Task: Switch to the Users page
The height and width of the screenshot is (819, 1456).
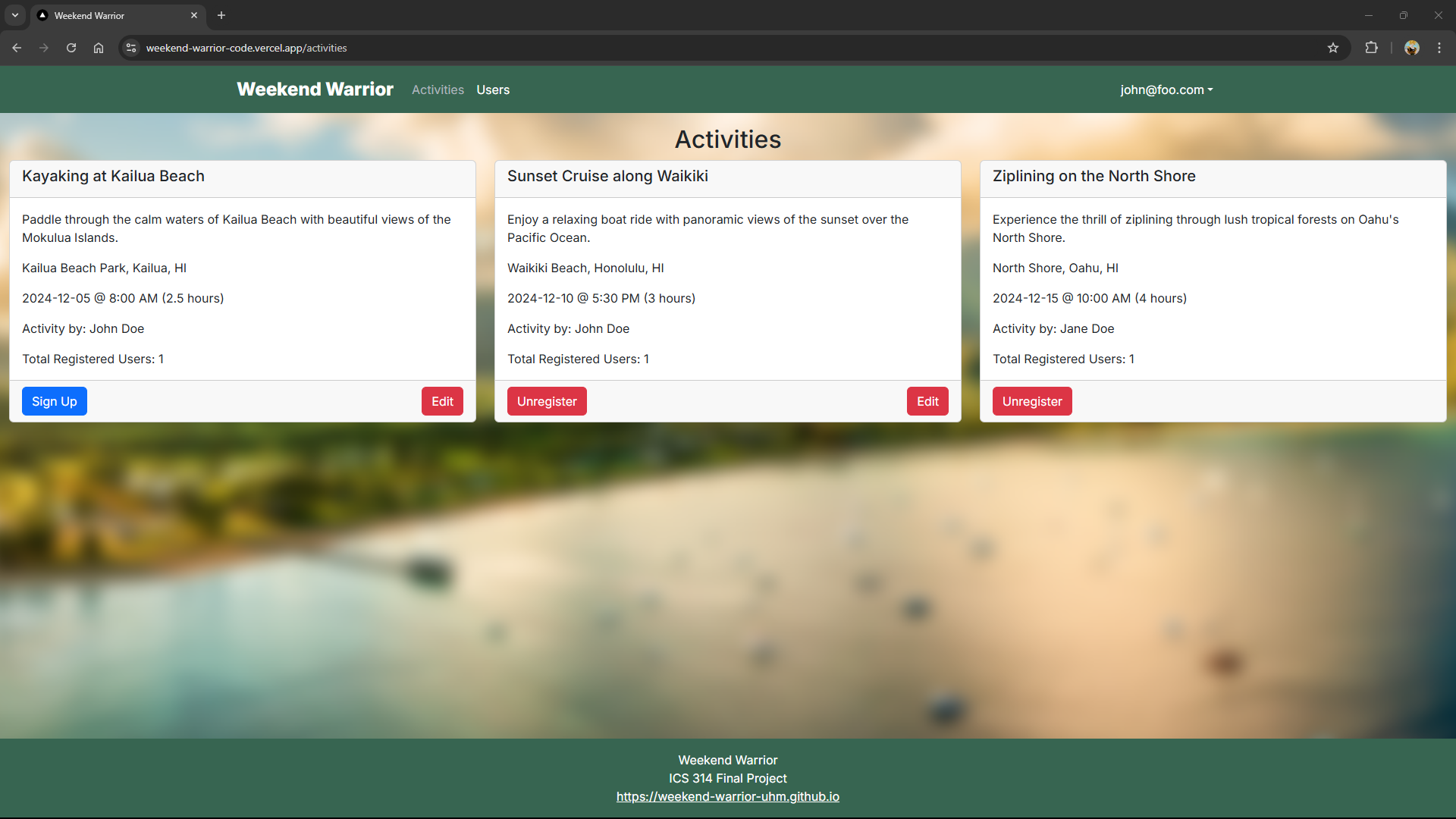Action: point(492,89)
